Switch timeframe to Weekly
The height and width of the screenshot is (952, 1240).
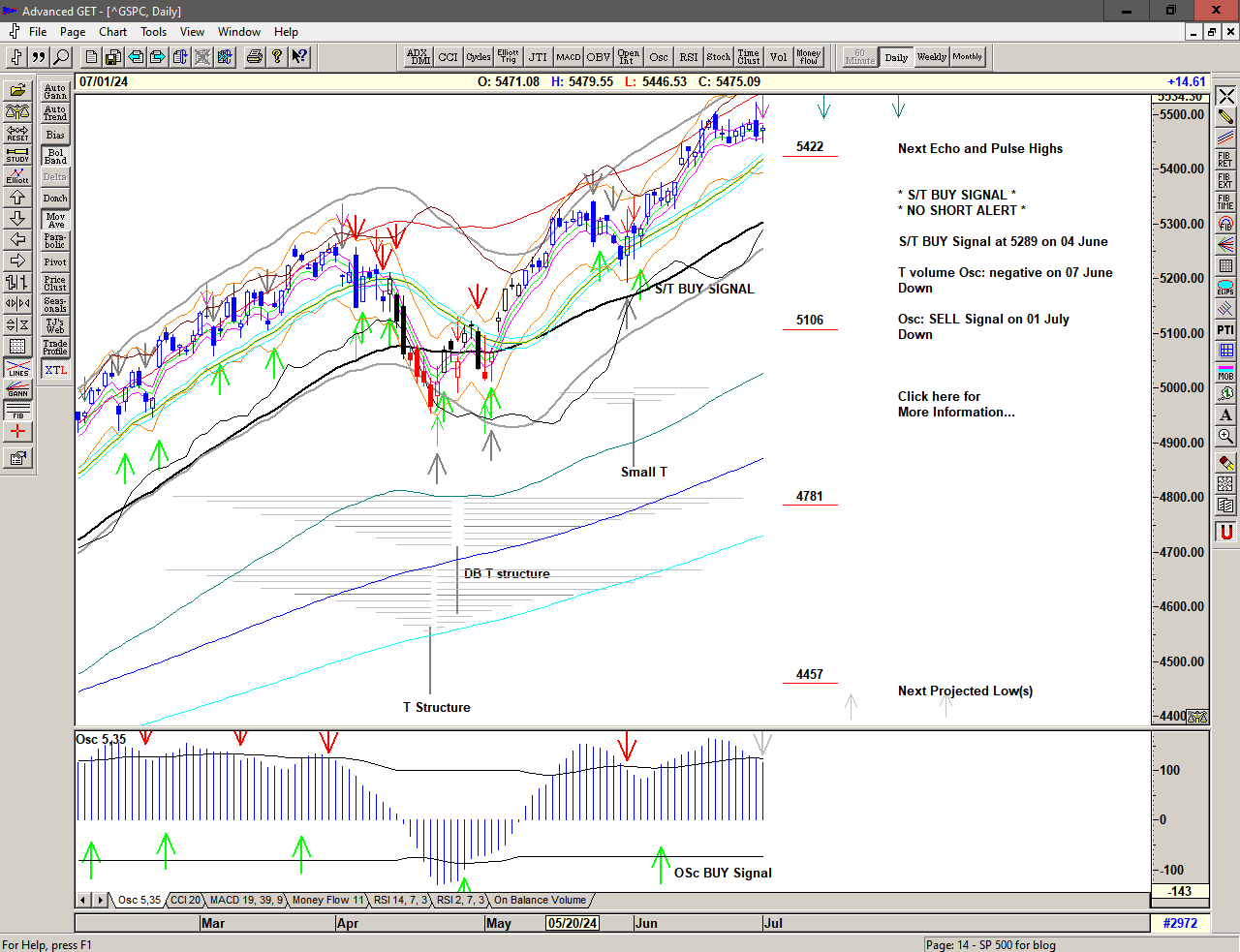click(x=931, y=57)
